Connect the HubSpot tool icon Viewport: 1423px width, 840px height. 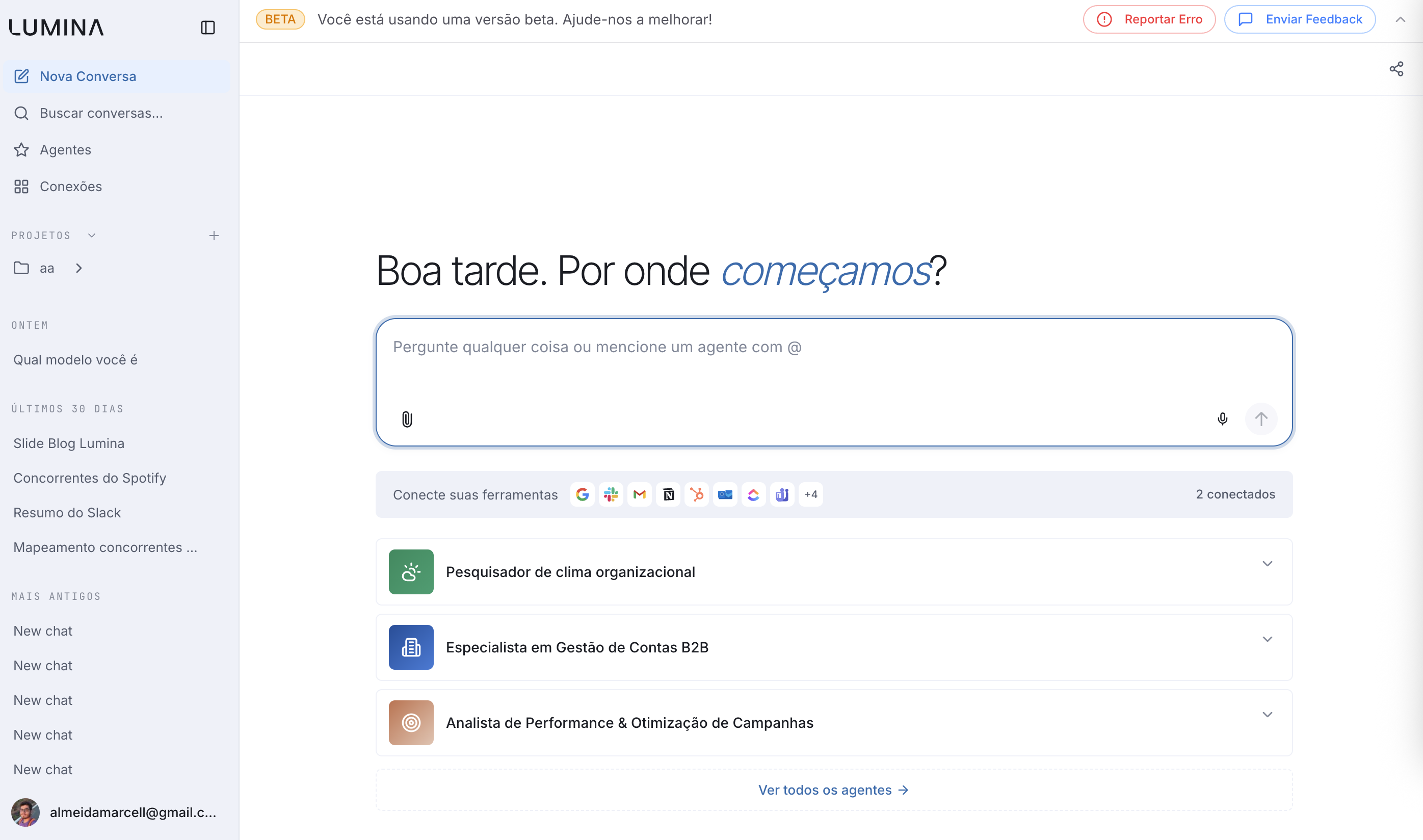[697, 494]
